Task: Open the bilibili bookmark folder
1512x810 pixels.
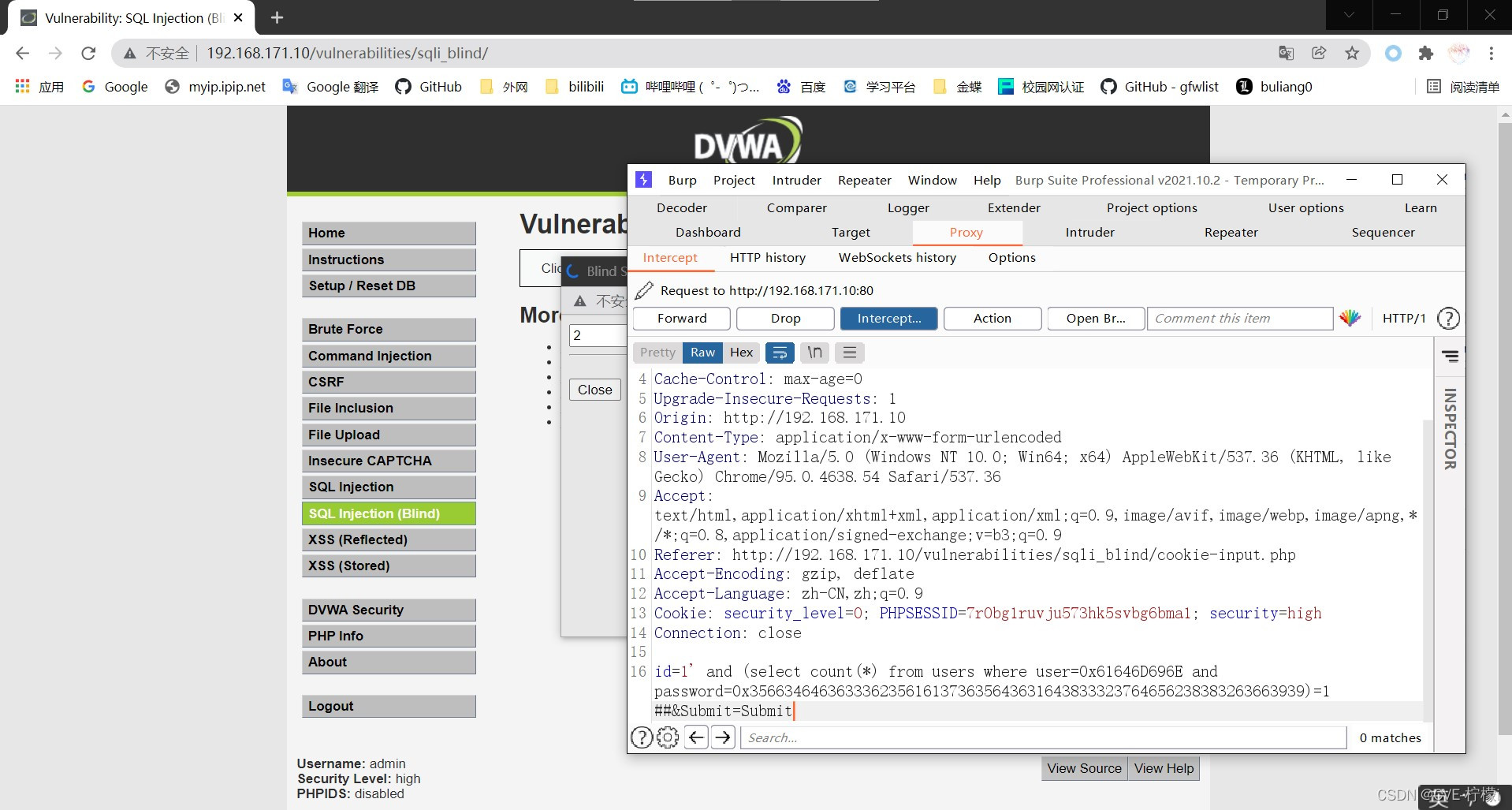Action: tap(575, 87)
